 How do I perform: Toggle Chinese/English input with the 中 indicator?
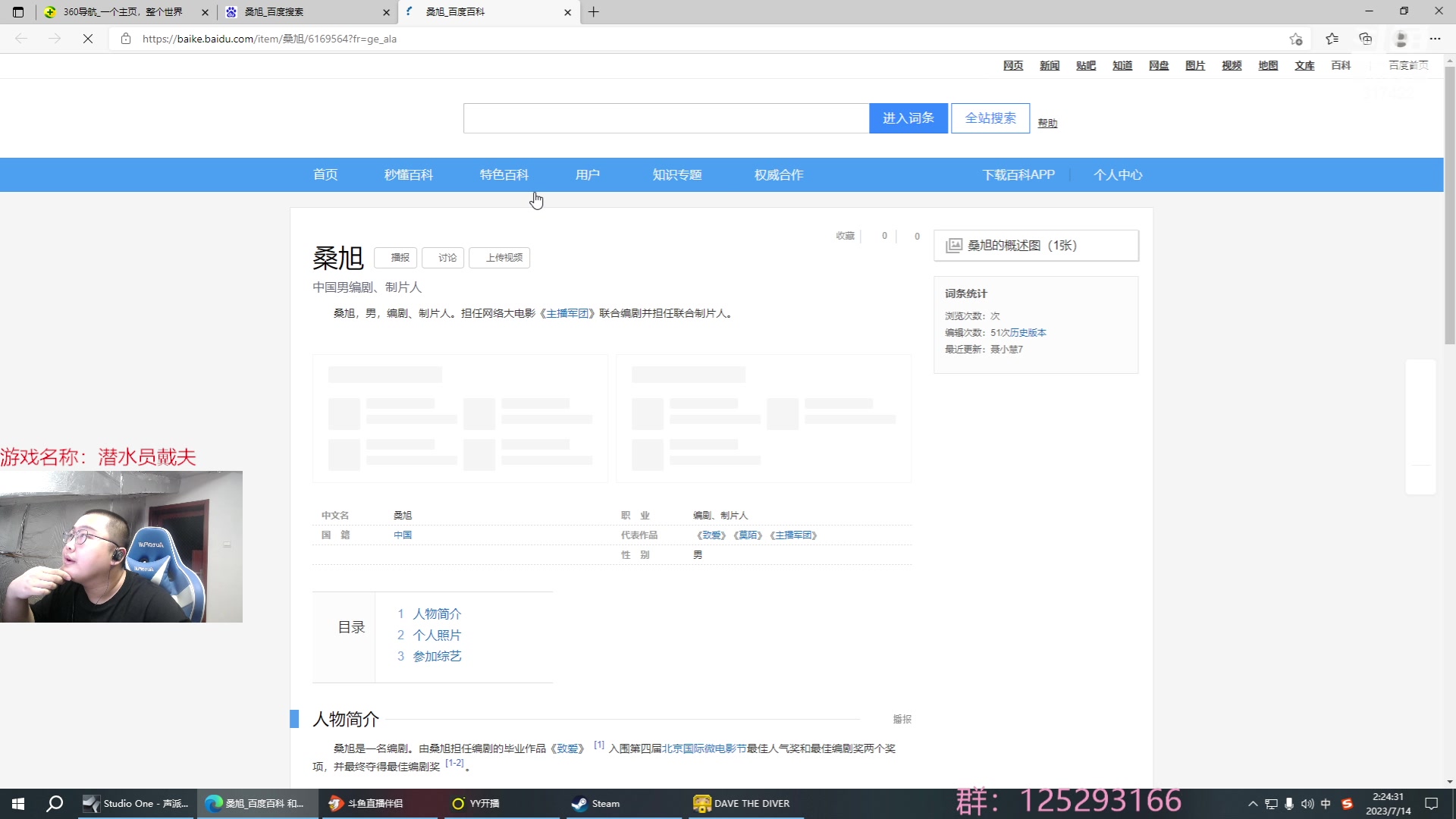click(x=1326, y=803)
